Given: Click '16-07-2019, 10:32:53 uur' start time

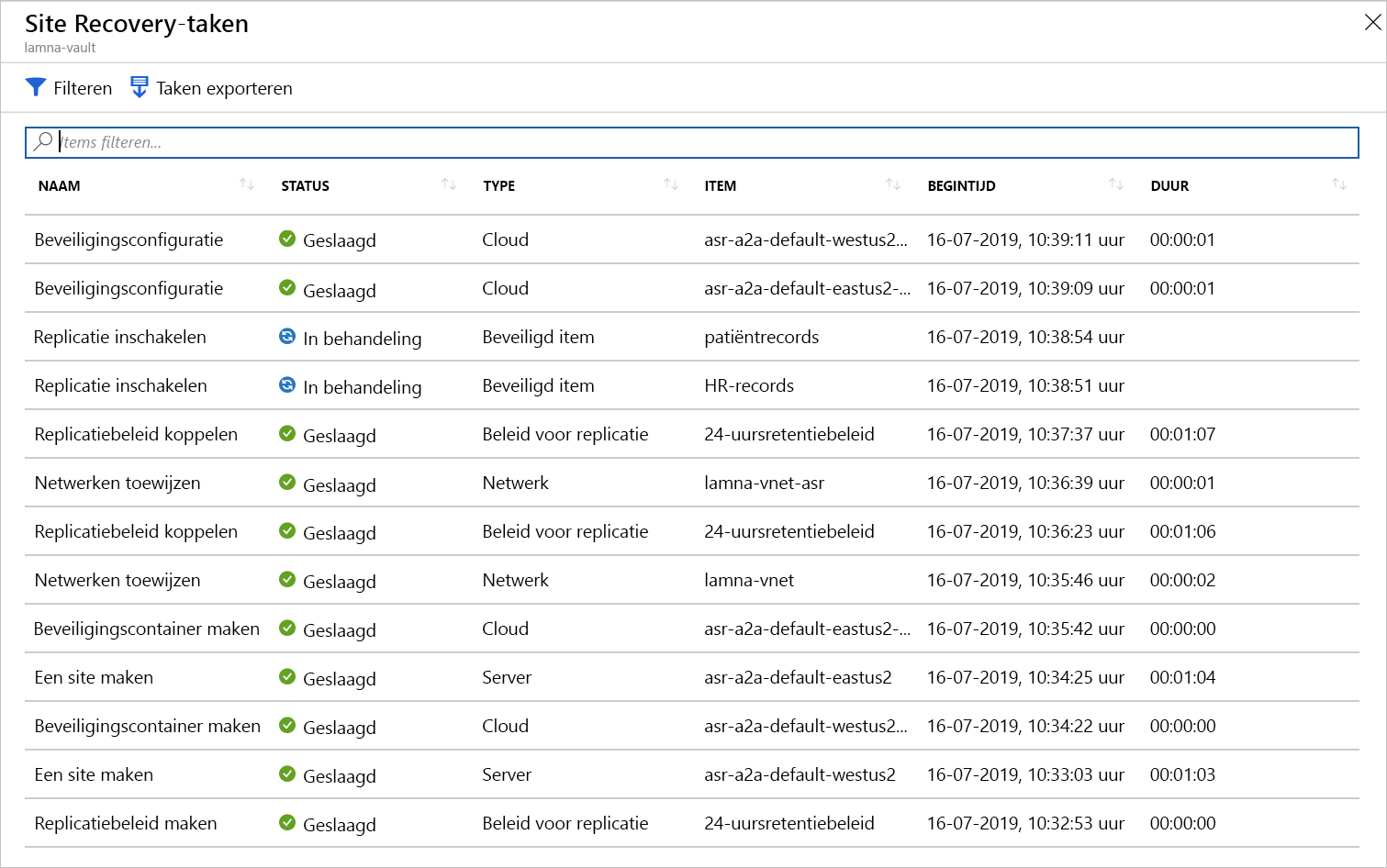Looking at the screenshot, I should pyautogui.click(x=1025, y=823).
